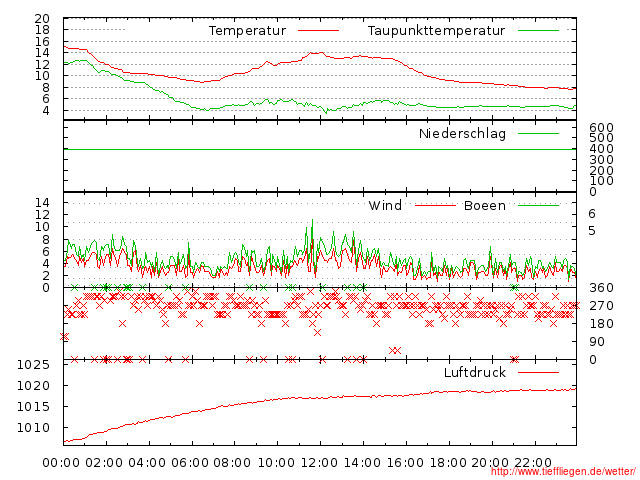Click the 02:00 time axis label
This screenshot has width=640, height=480.
[104, 463]
